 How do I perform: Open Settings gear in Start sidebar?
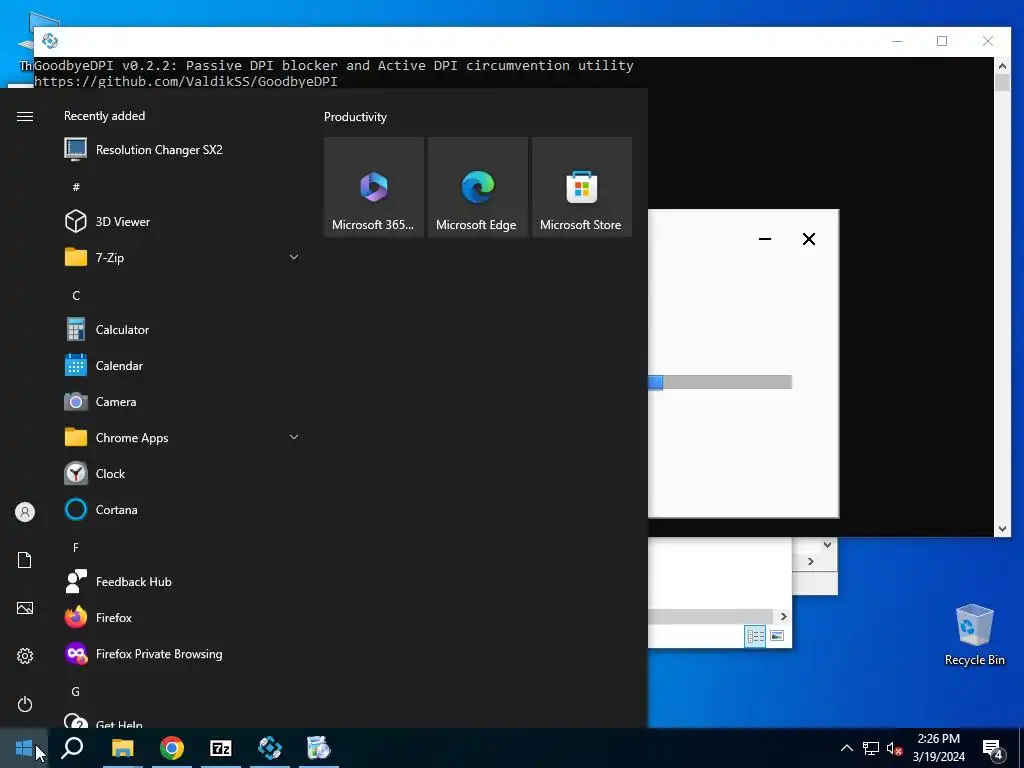coord(25,656)
